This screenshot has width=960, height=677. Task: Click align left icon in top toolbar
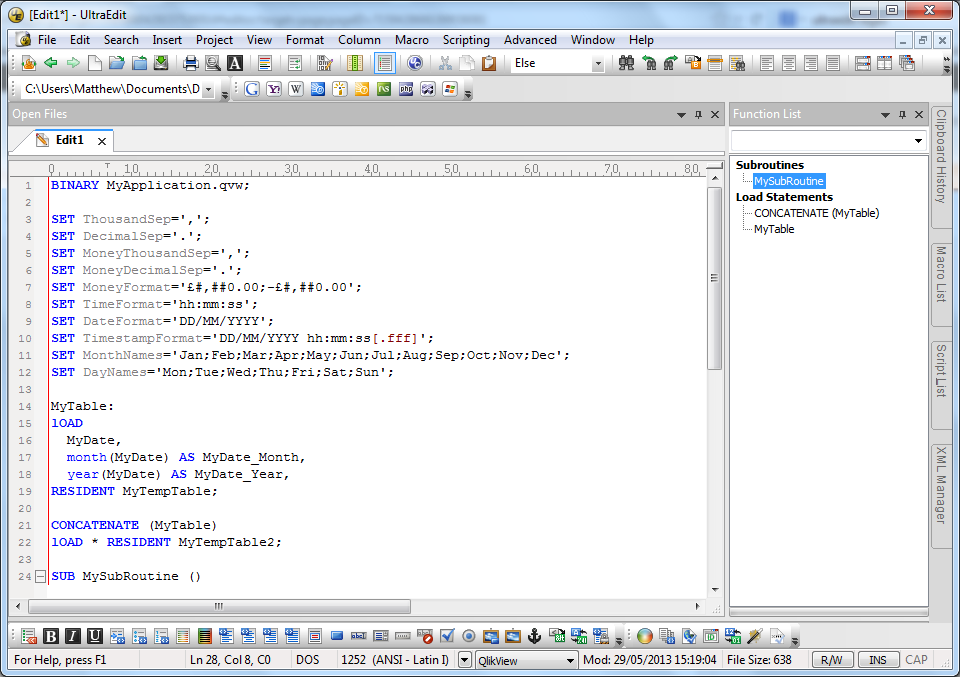[767, 63]
